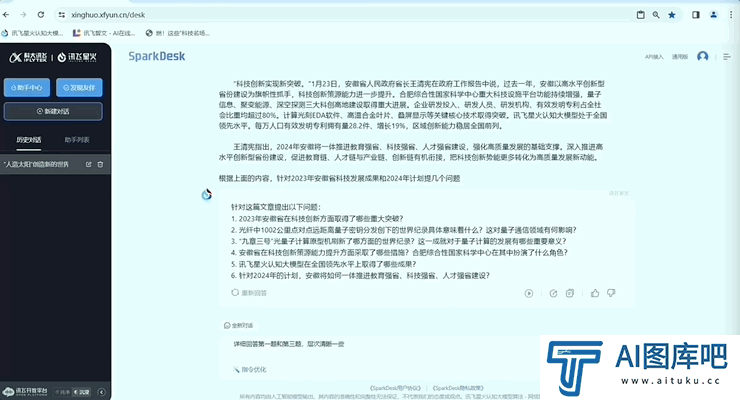Viewport: 740px width, 400px height.
Task: Switch to the light theme option beside 深夜
Action: coord(62,392)
